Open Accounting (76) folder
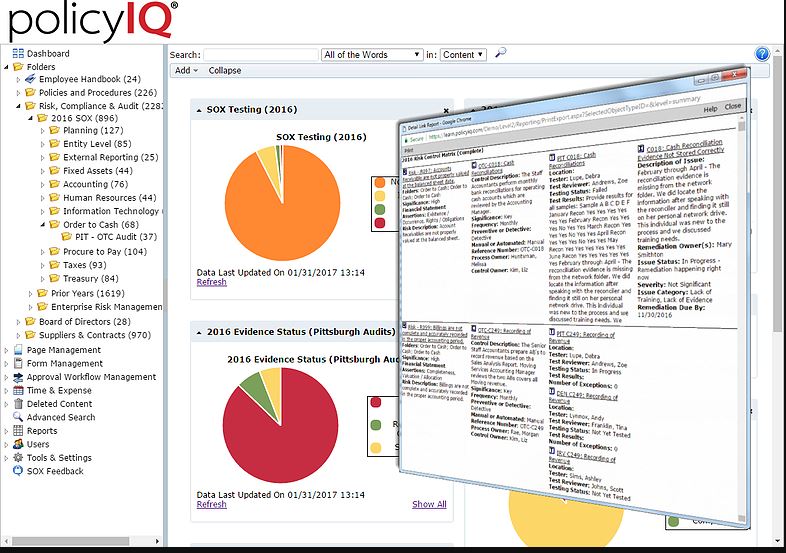The width and height of the screenshot is (786, 553). (95, 184)
